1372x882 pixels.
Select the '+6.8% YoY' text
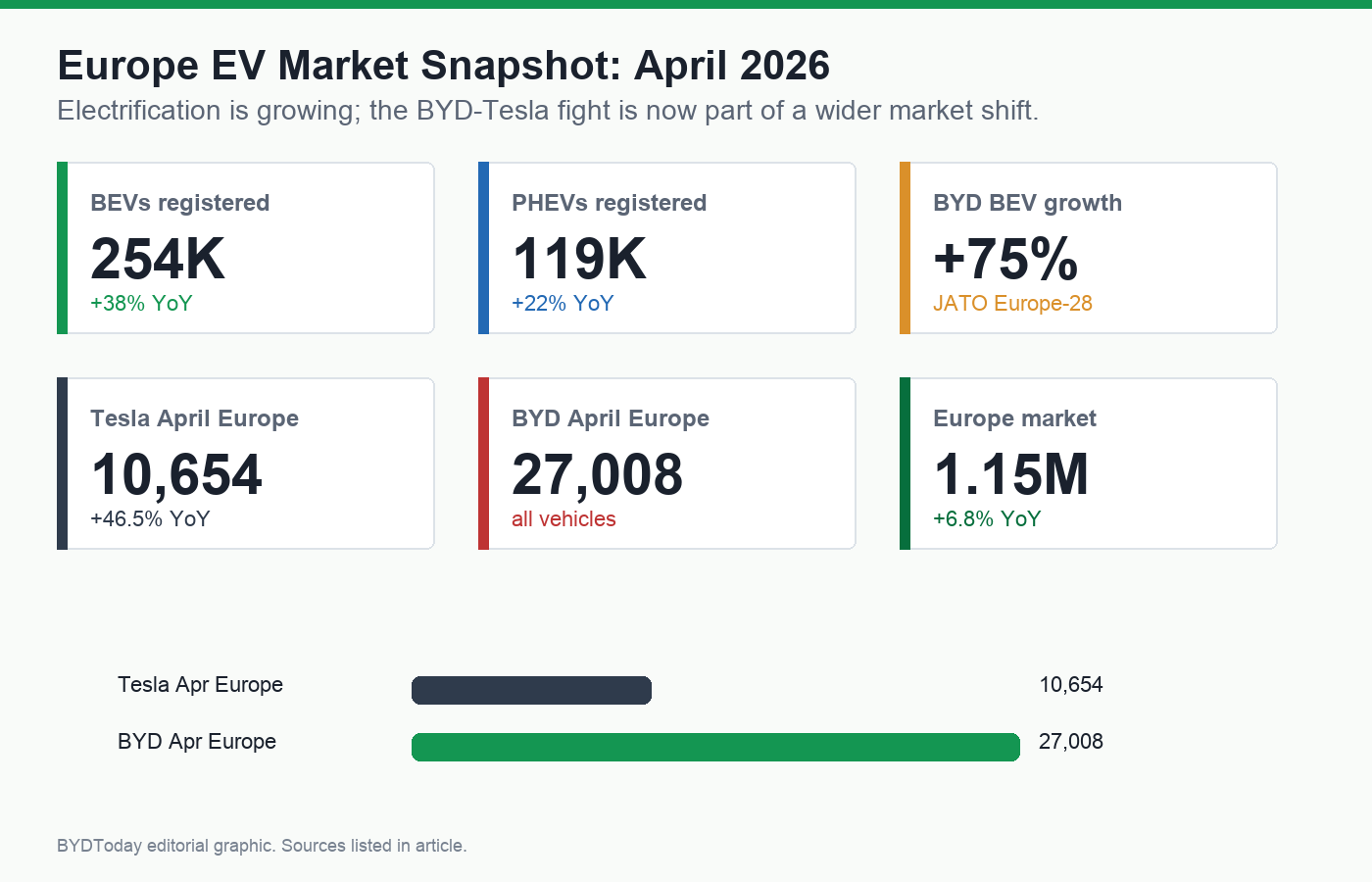987,519
